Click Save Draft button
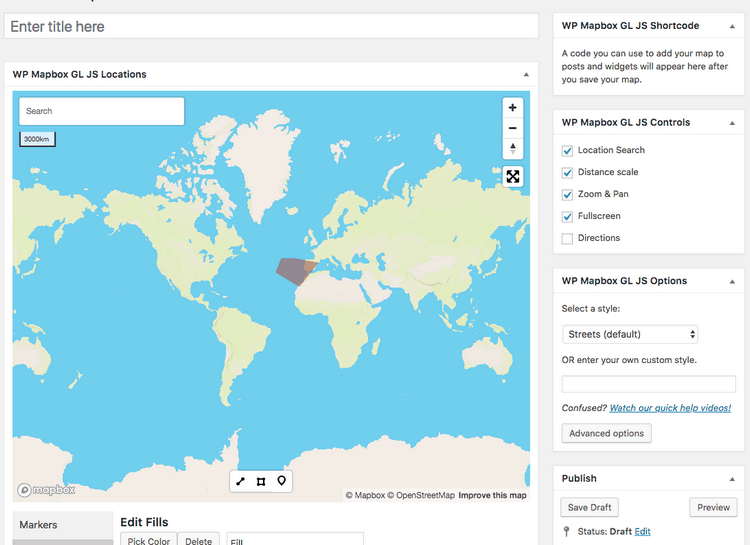This screenshot has width=750, height=545. [x=590, y=507]
